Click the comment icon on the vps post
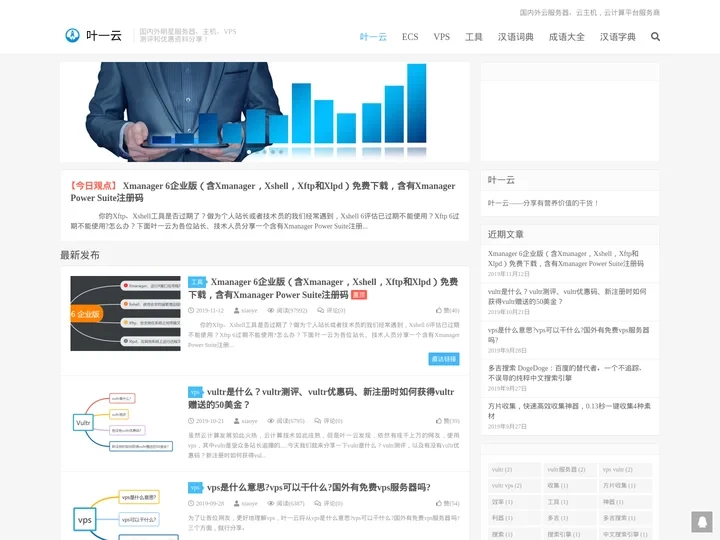720x540 pixels. coord(318,503)
